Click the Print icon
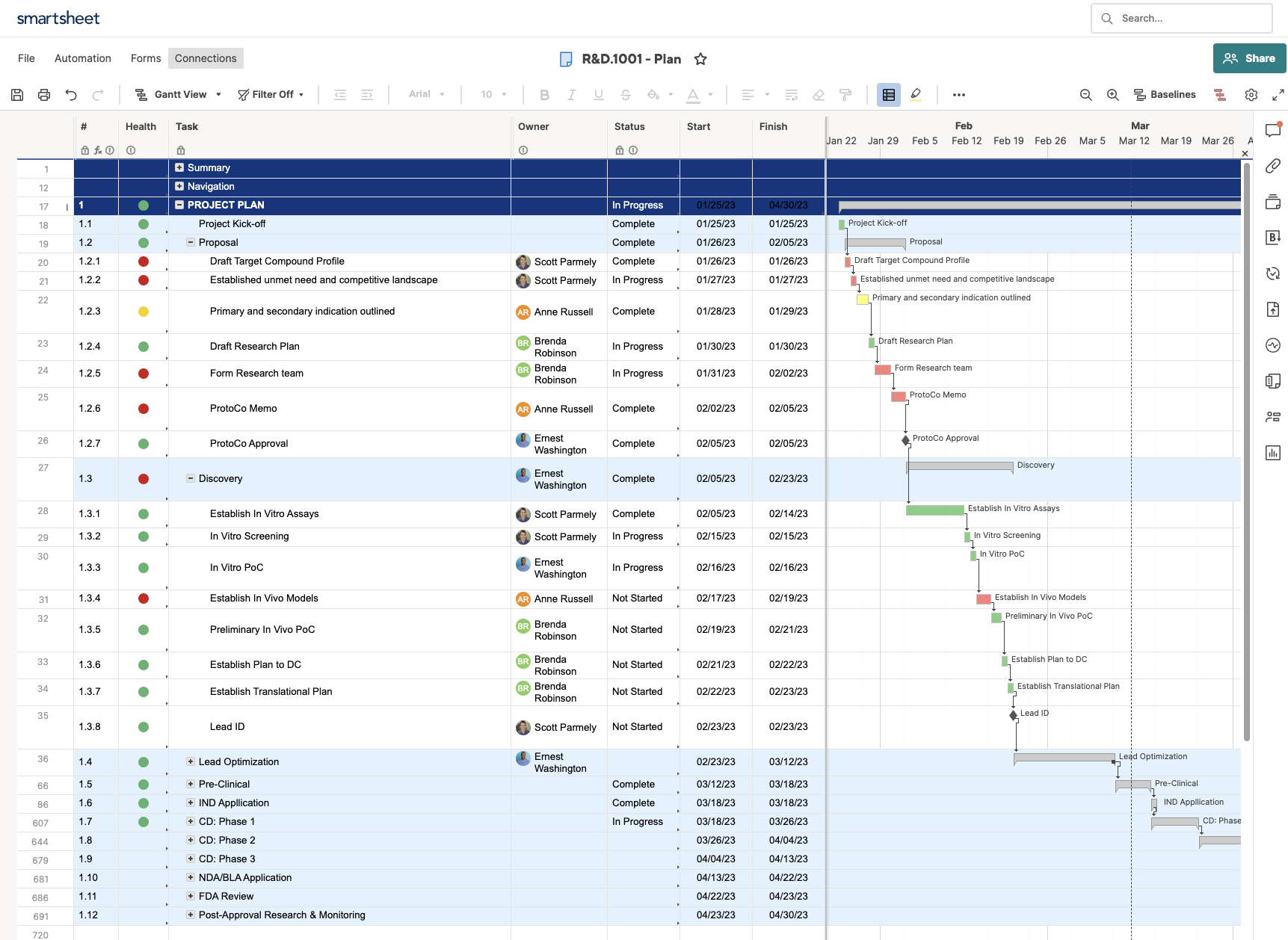The width and height of the screenshot is (1288, 940). (x=44, y=95)
